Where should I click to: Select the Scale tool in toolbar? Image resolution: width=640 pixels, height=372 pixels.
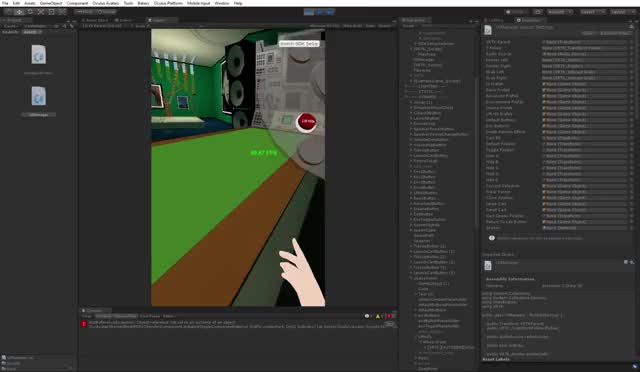pyautogui.click(x=41, y=12)
